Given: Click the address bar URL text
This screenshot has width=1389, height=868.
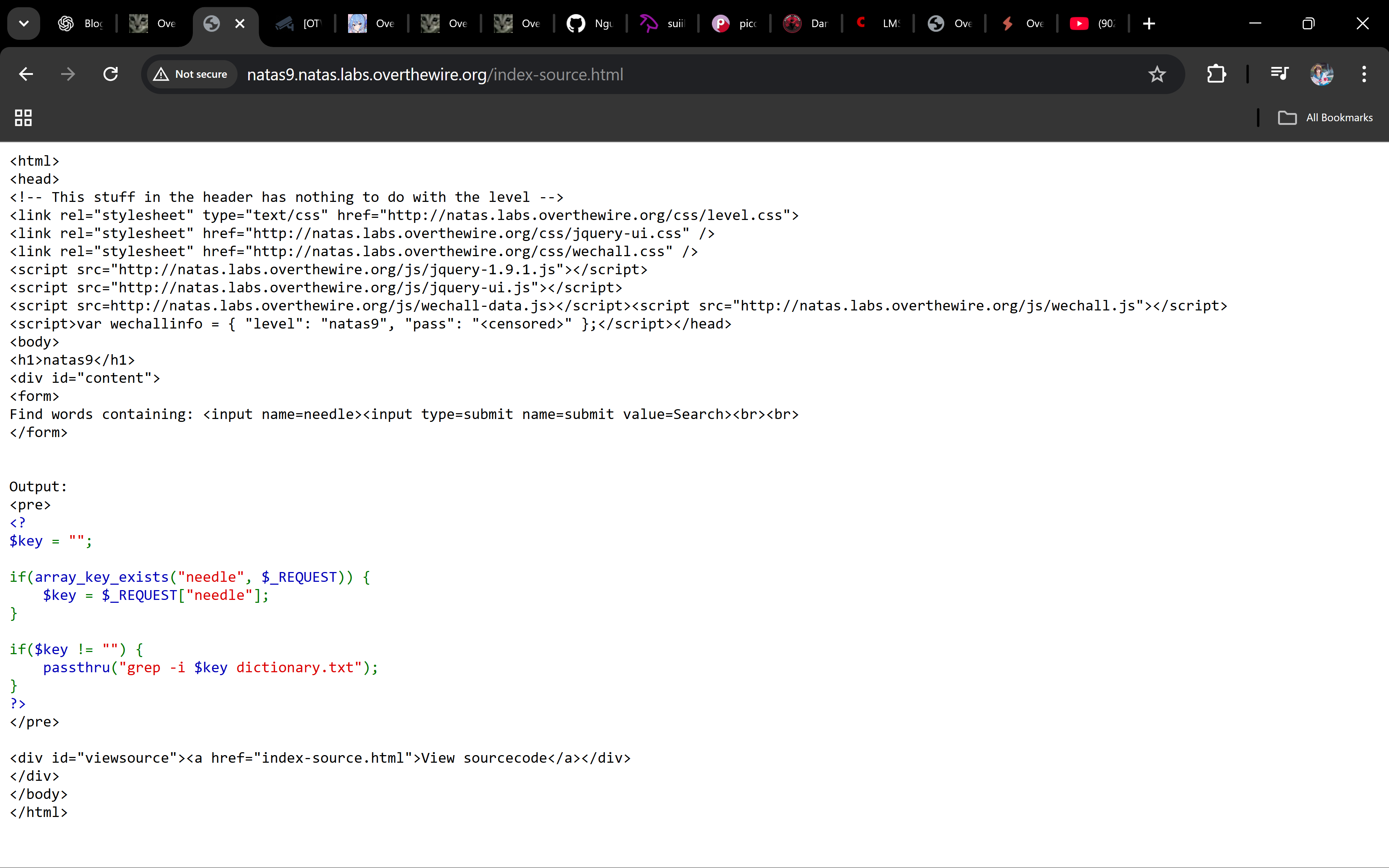Looking at the screenshot, I should pos(435,75).
